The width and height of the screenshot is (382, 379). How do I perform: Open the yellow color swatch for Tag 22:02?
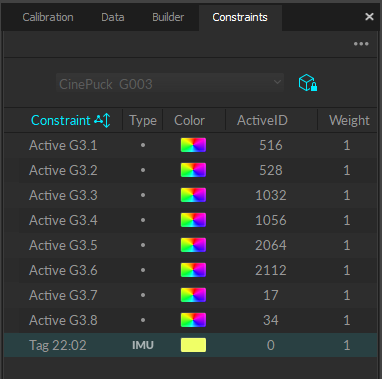click(193, 345)
